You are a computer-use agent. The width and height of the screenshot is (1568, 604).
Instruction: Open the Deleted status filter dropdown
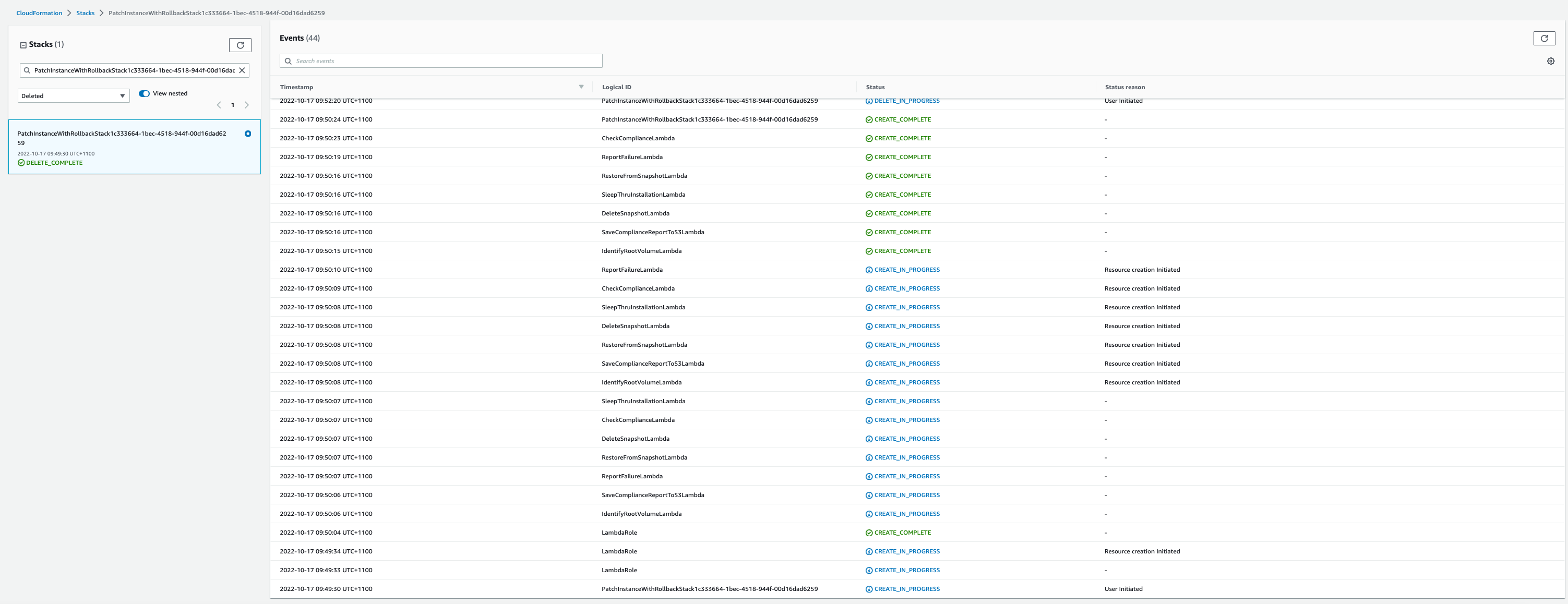click(x=73, y=95)
